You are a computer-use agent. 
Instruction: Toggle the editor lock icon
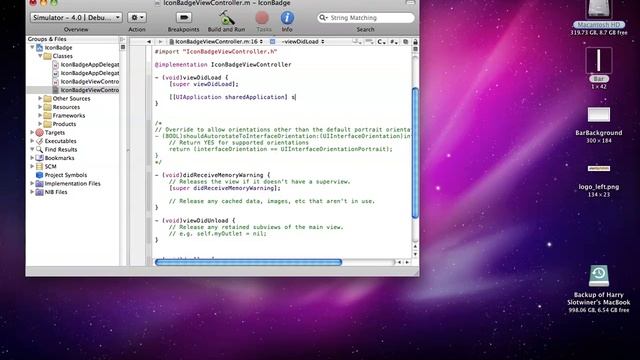[415, 42]
